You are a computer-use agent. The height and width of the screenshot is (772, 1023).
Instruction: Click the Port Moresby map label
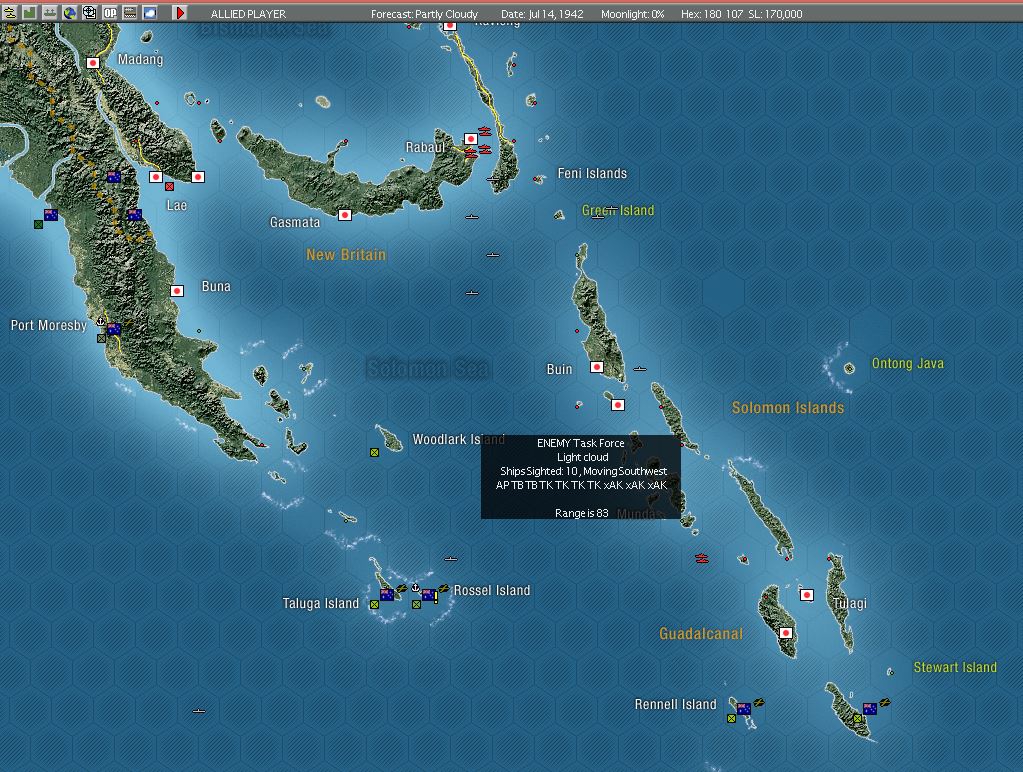click(x=49, y=325)
